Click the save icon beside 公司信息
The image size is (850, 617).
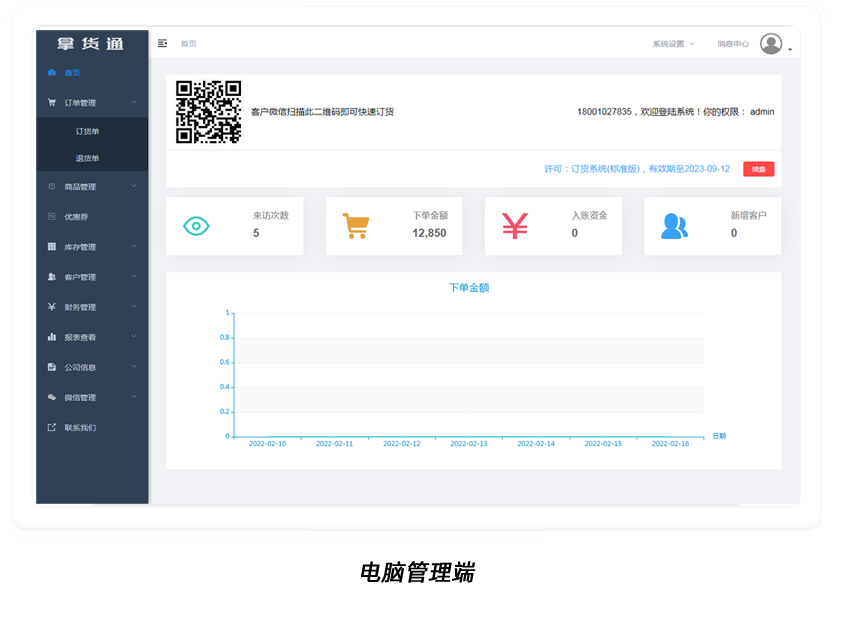click(51, 367)
